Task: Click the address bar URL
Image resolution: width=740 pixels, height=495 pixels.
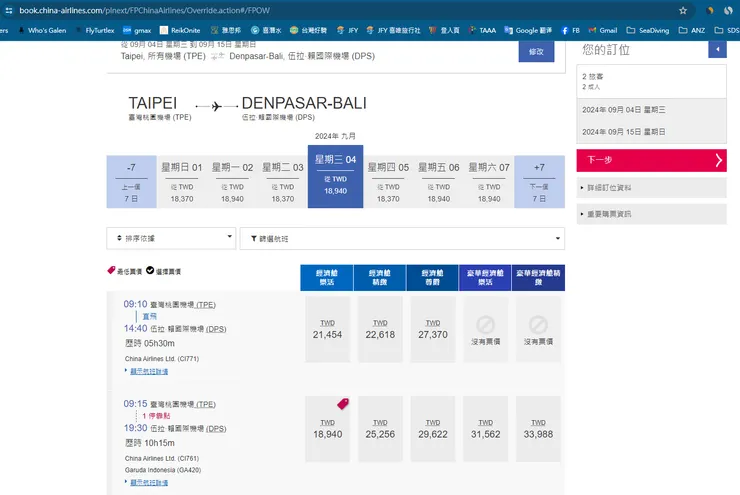Action: pyautogui.click(x=144, y=10)
